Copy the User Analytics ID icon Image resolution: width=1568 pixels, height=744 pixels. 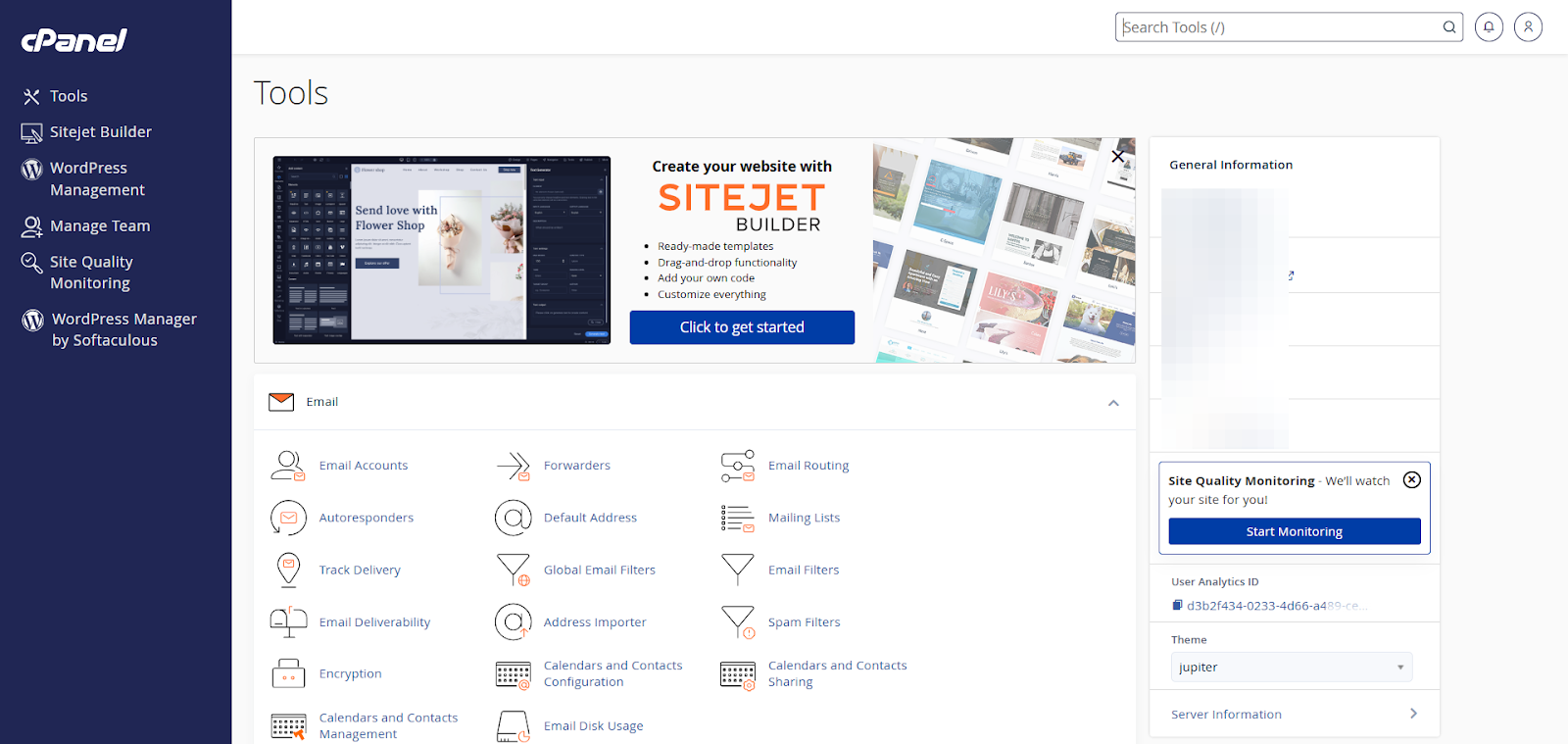tap(1177, 605)
